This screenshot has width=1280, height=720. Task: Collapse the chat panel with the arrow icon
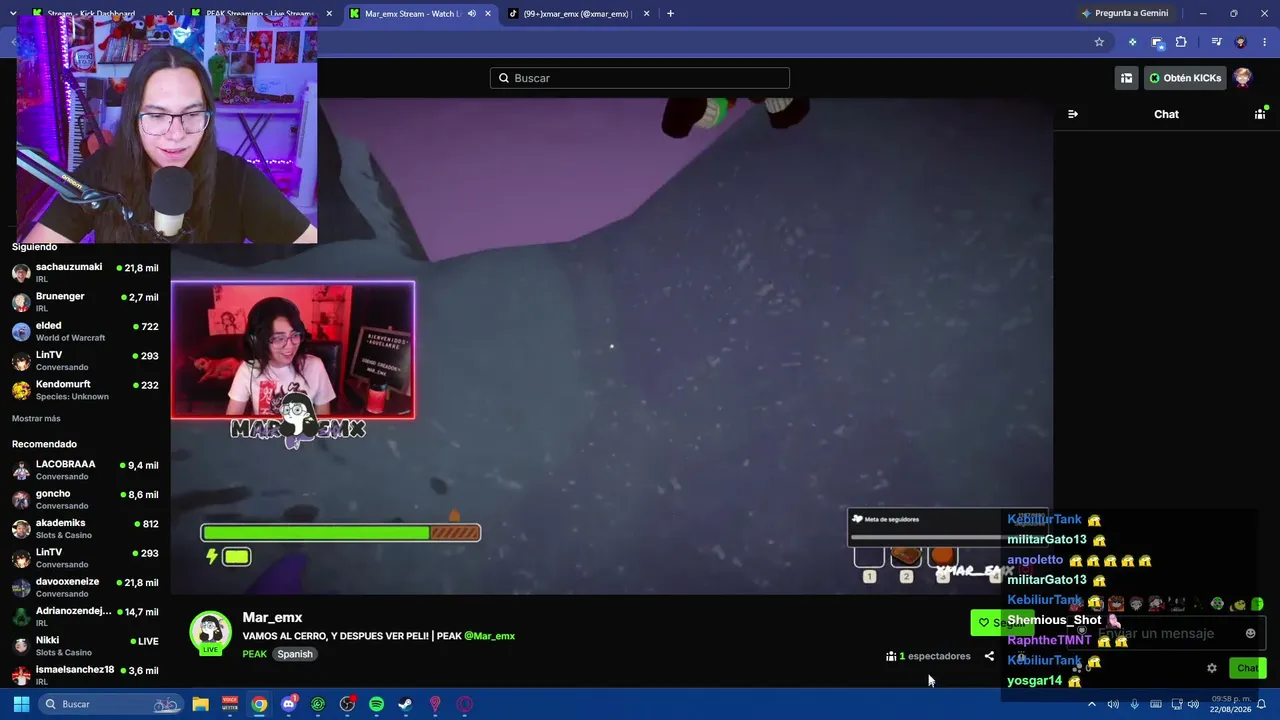(1073, 114)
